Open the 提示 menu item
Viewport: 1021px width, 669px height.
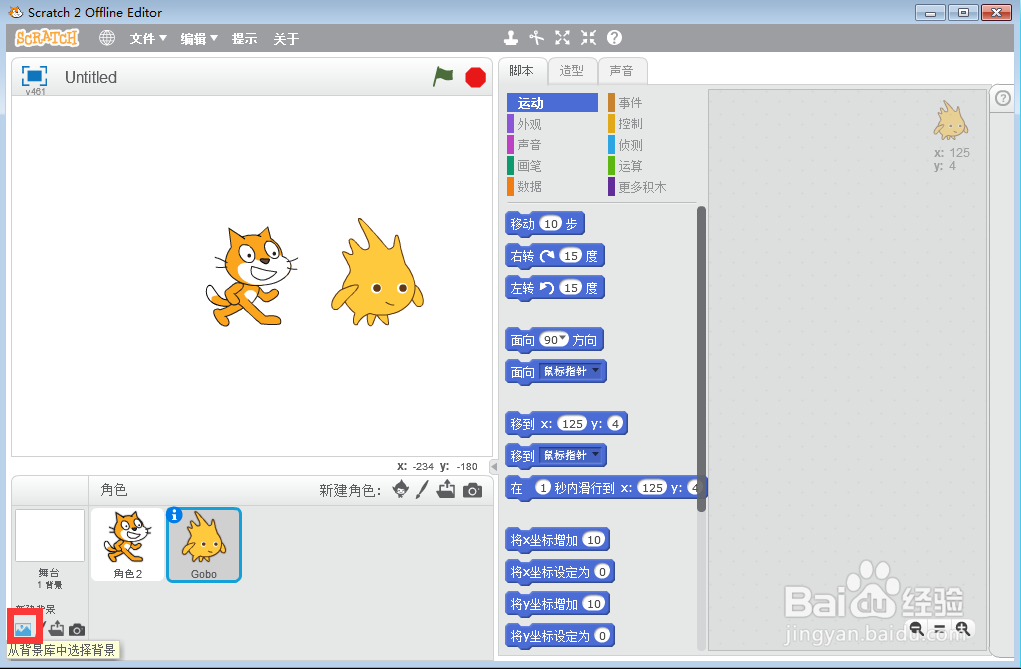coord(244,38)
